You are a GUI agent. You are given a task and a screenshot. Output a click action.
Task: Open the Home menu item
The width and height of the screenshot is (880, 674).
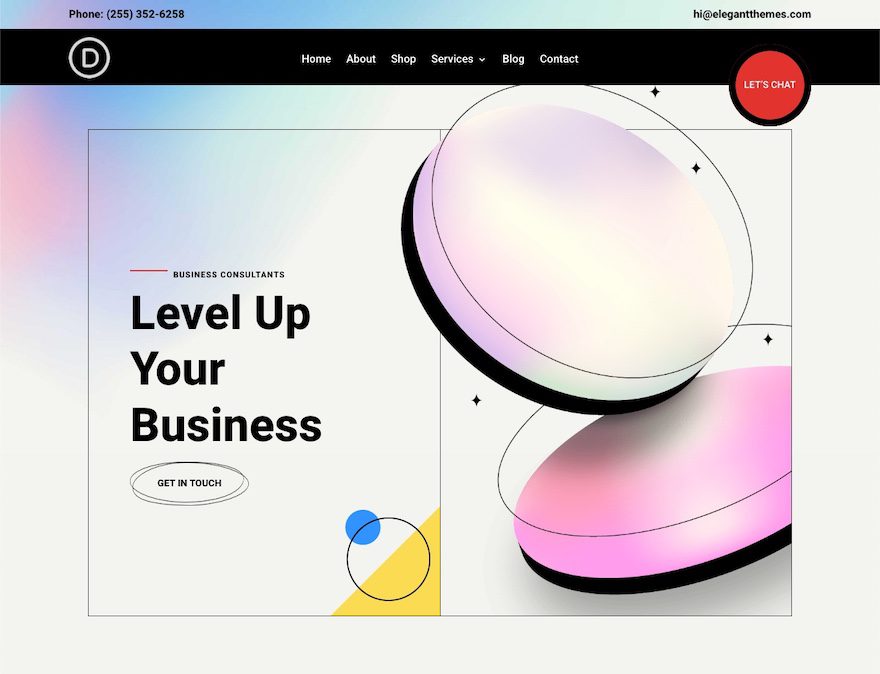coord(316,59)
